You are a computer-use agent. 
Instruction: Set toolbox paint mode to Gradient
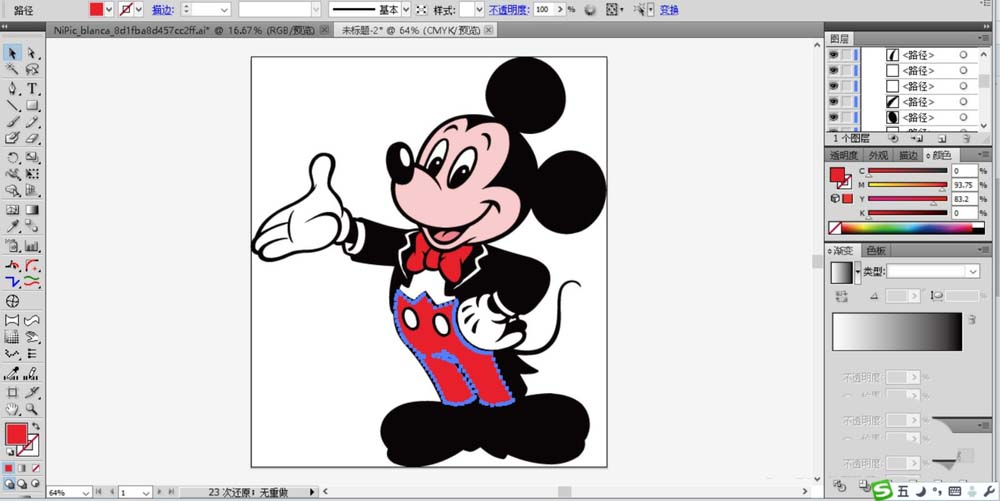click(22, 468)
